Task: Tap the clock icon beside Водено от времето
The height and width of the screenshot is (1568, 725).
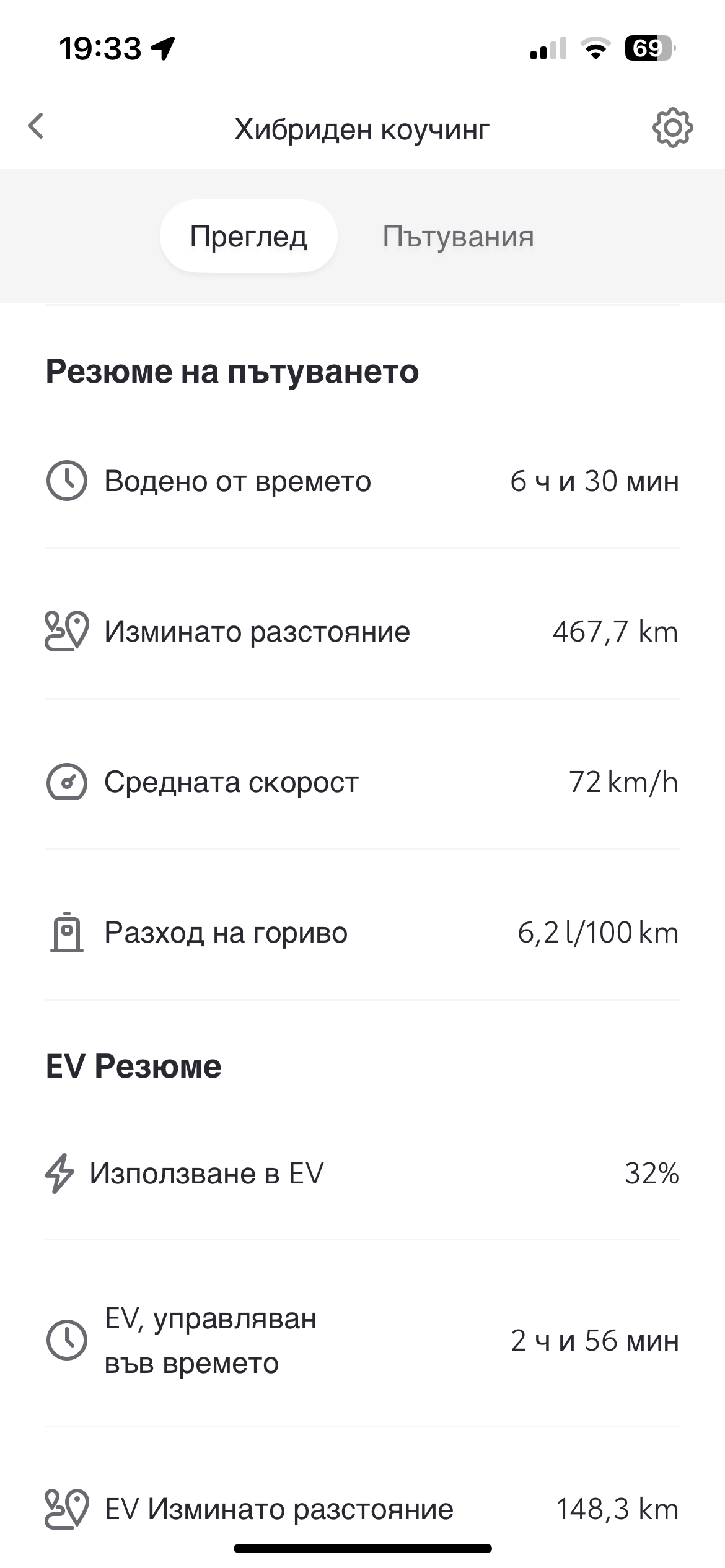Action: tap(66, 481)
